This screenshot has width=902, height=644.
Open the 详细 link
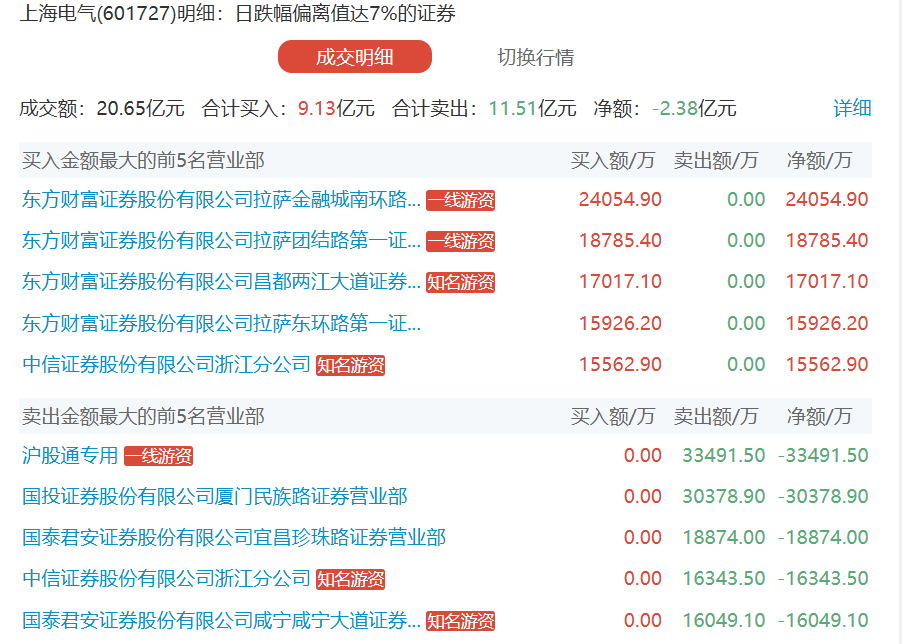852,108
